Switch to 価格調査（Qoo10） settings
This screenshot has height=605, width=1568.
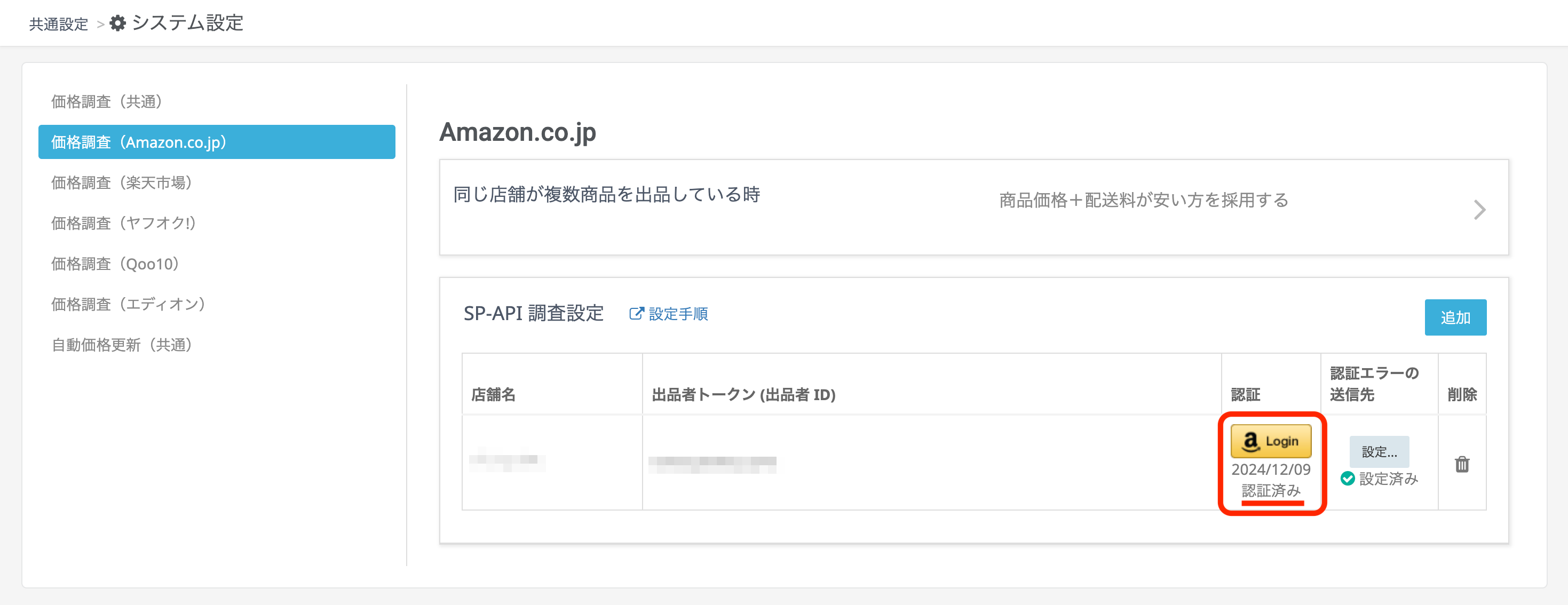click(x=115, y=264)
